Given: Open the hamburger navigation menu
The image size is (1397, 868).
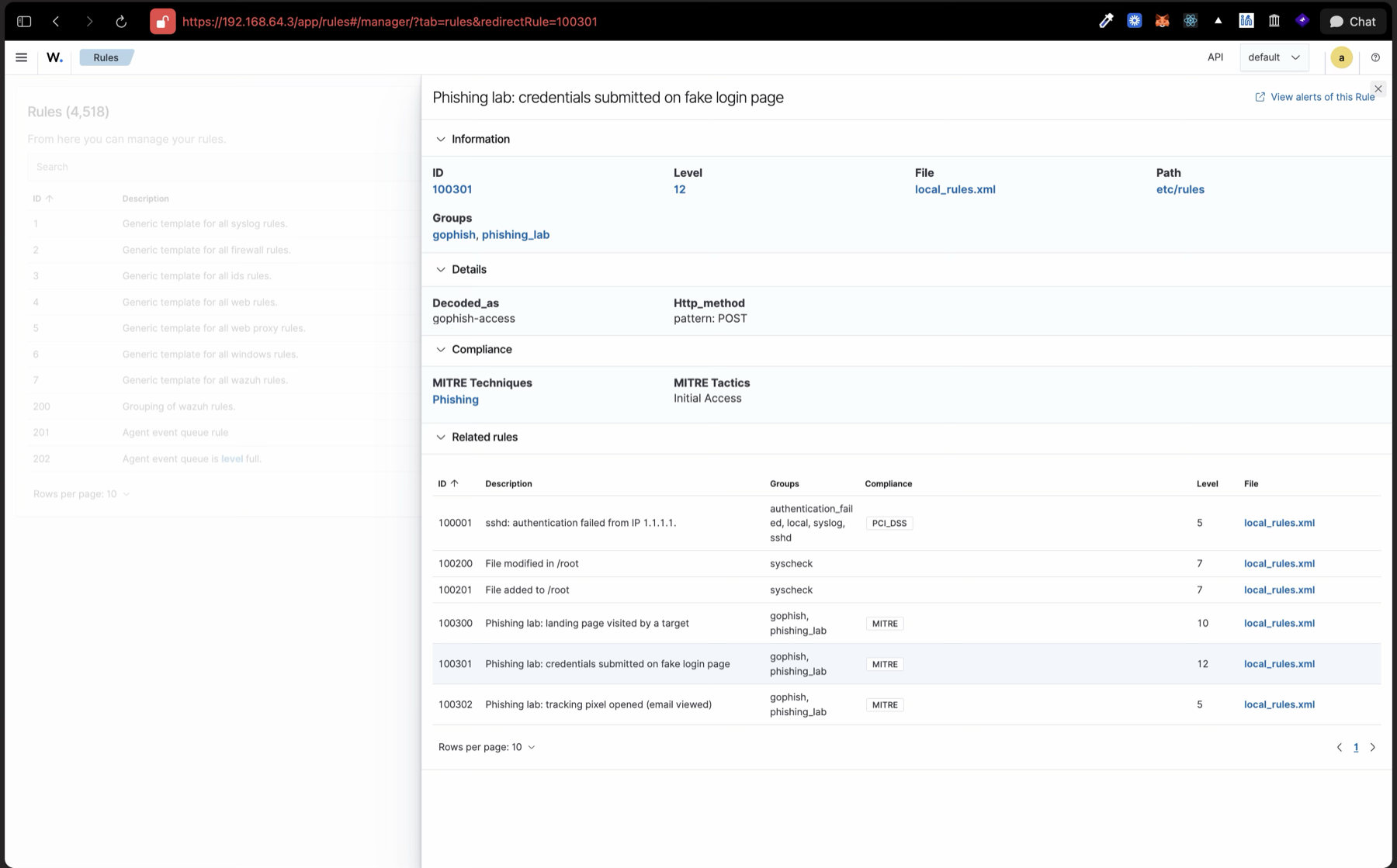Looking at the screenshot, I should tap(22, 57).
